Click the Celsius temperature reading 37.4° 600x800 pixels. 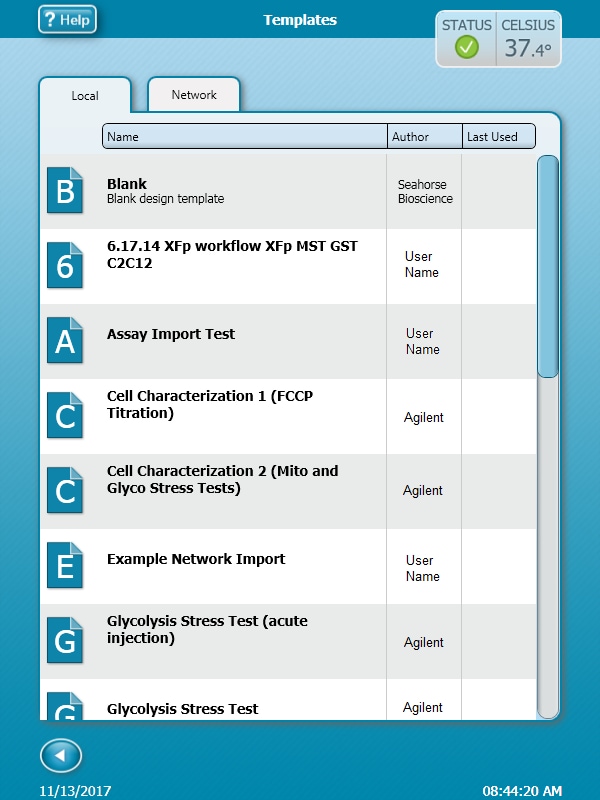pyautogui.click(x=528, y=48)
